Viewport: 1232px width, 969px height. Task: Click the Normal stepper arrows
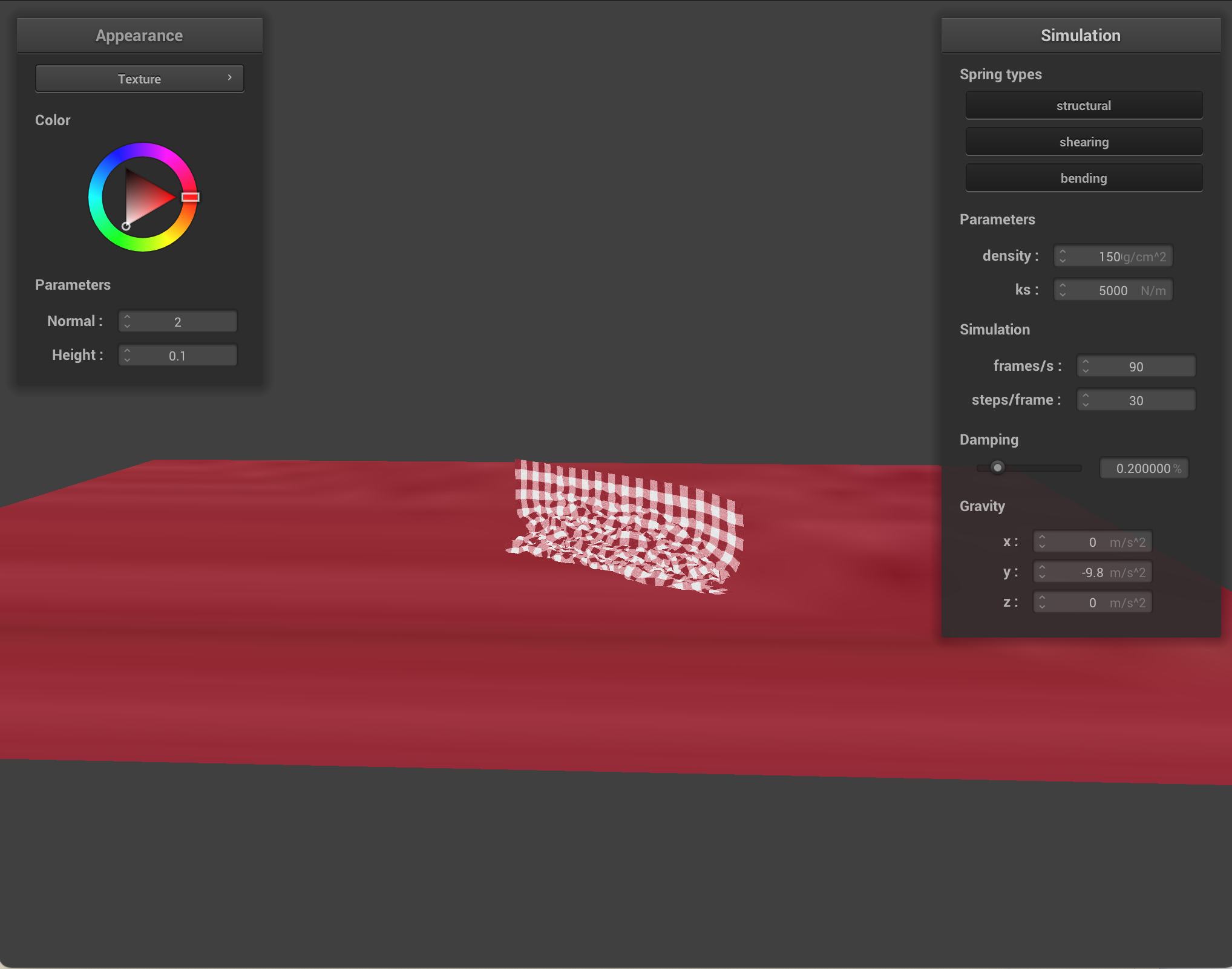[x=127, y=321]
